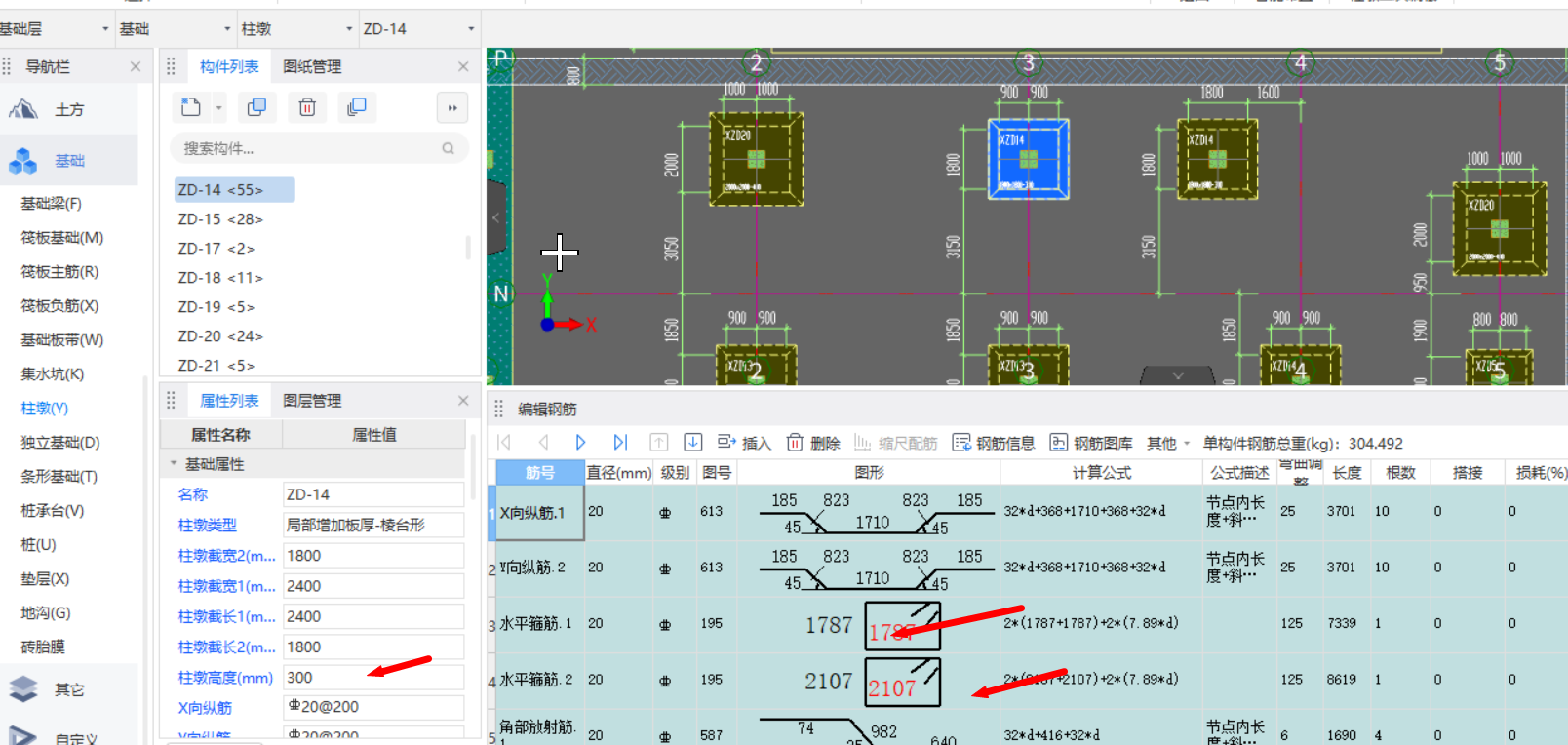Open the new component dropdown arrow
This screenshot has height=745, width=1568.
pyautogui.click(x=219, y=108)
